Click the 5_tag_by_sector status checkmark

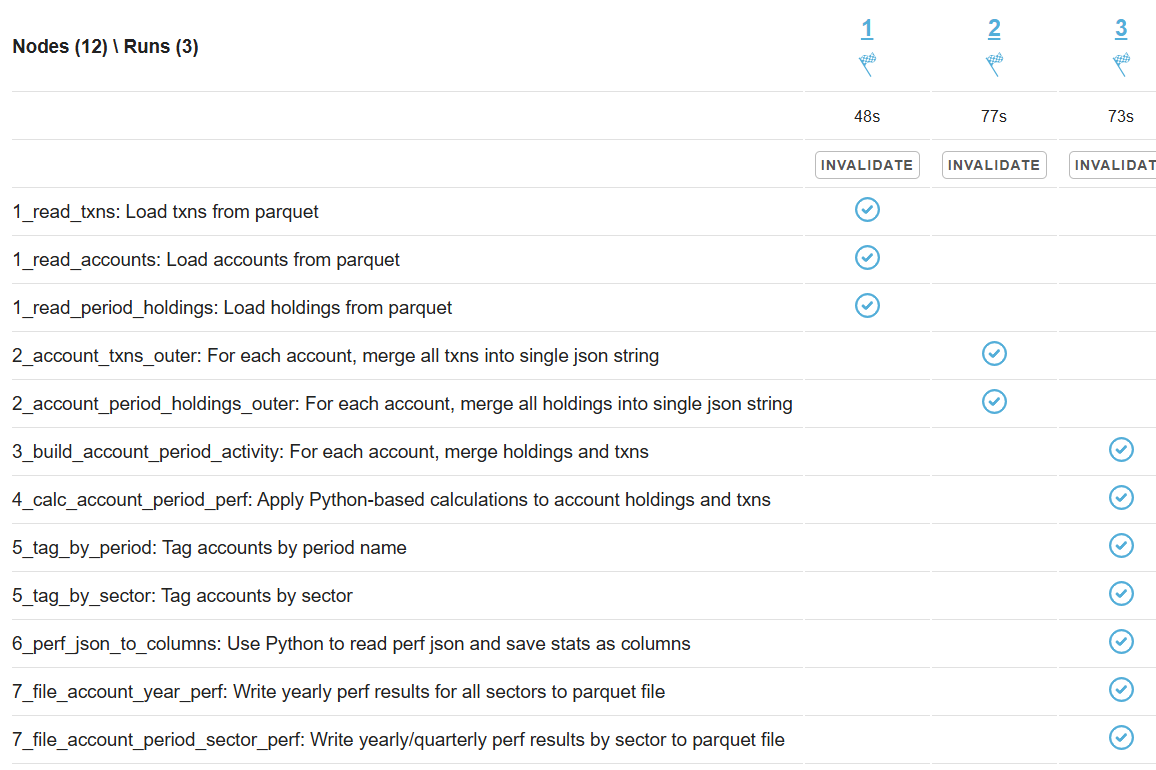[1121, 593]
